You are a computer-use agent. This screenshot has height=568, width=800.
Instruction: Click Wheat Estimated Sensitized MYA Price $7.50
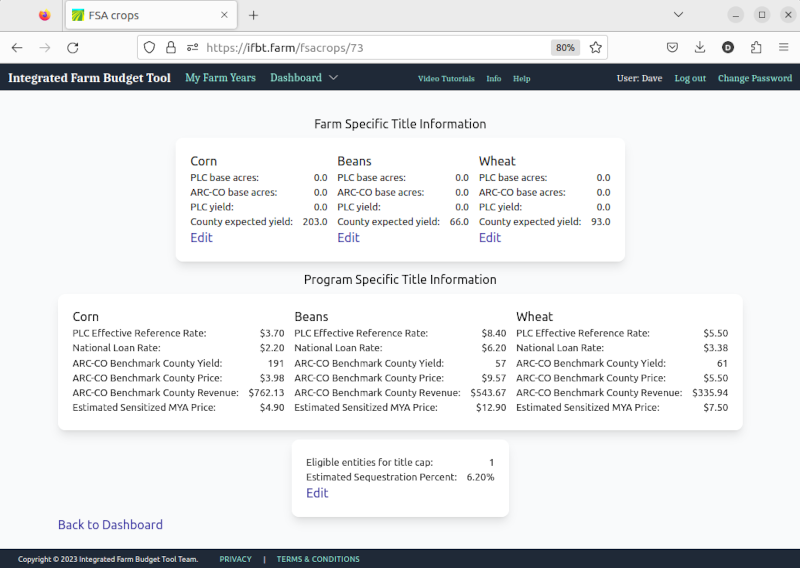click(x=716, y=408)
